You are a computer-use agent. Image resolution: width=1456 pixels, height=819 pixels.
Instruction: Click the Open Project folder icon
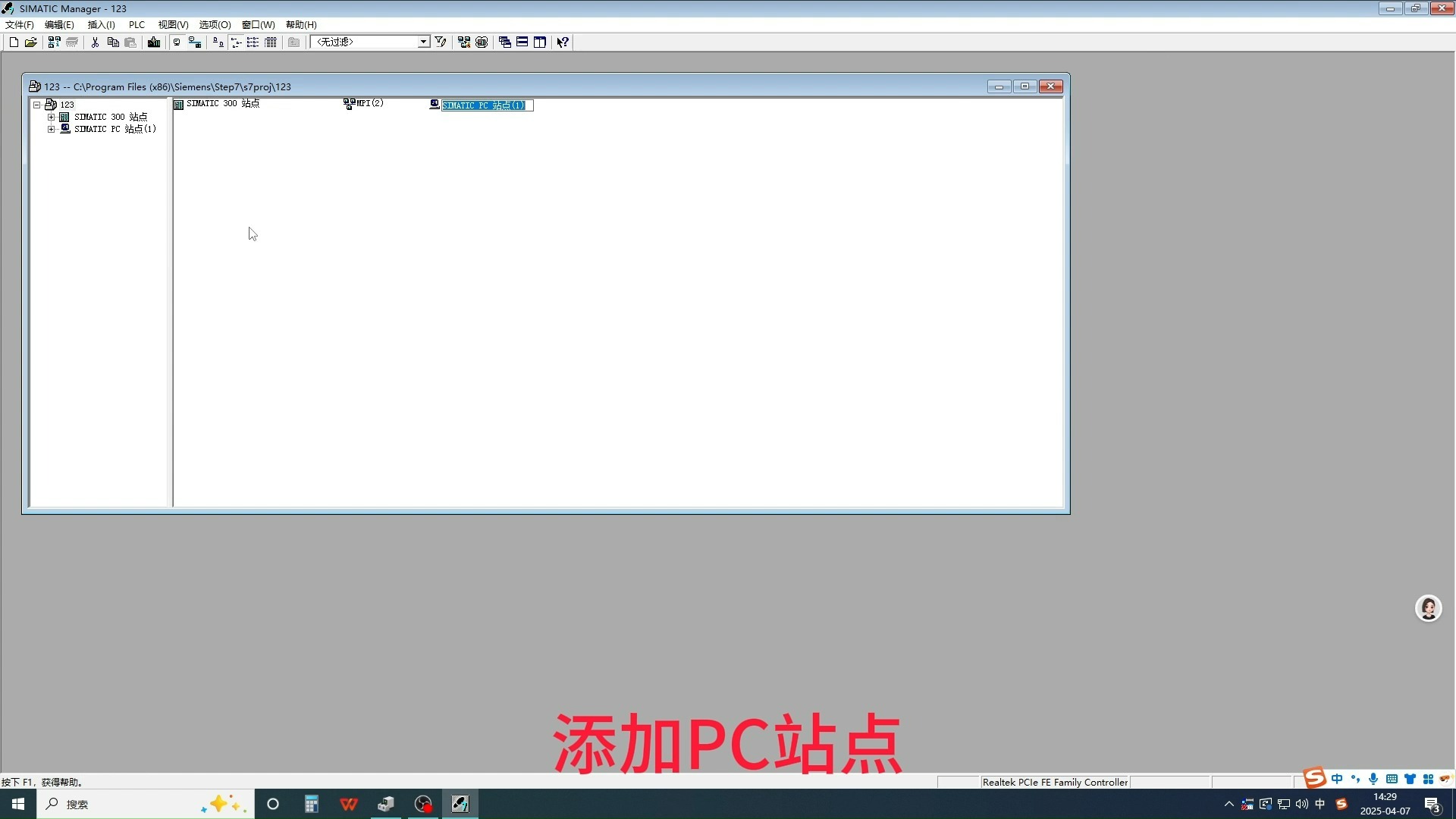[31, 42]
